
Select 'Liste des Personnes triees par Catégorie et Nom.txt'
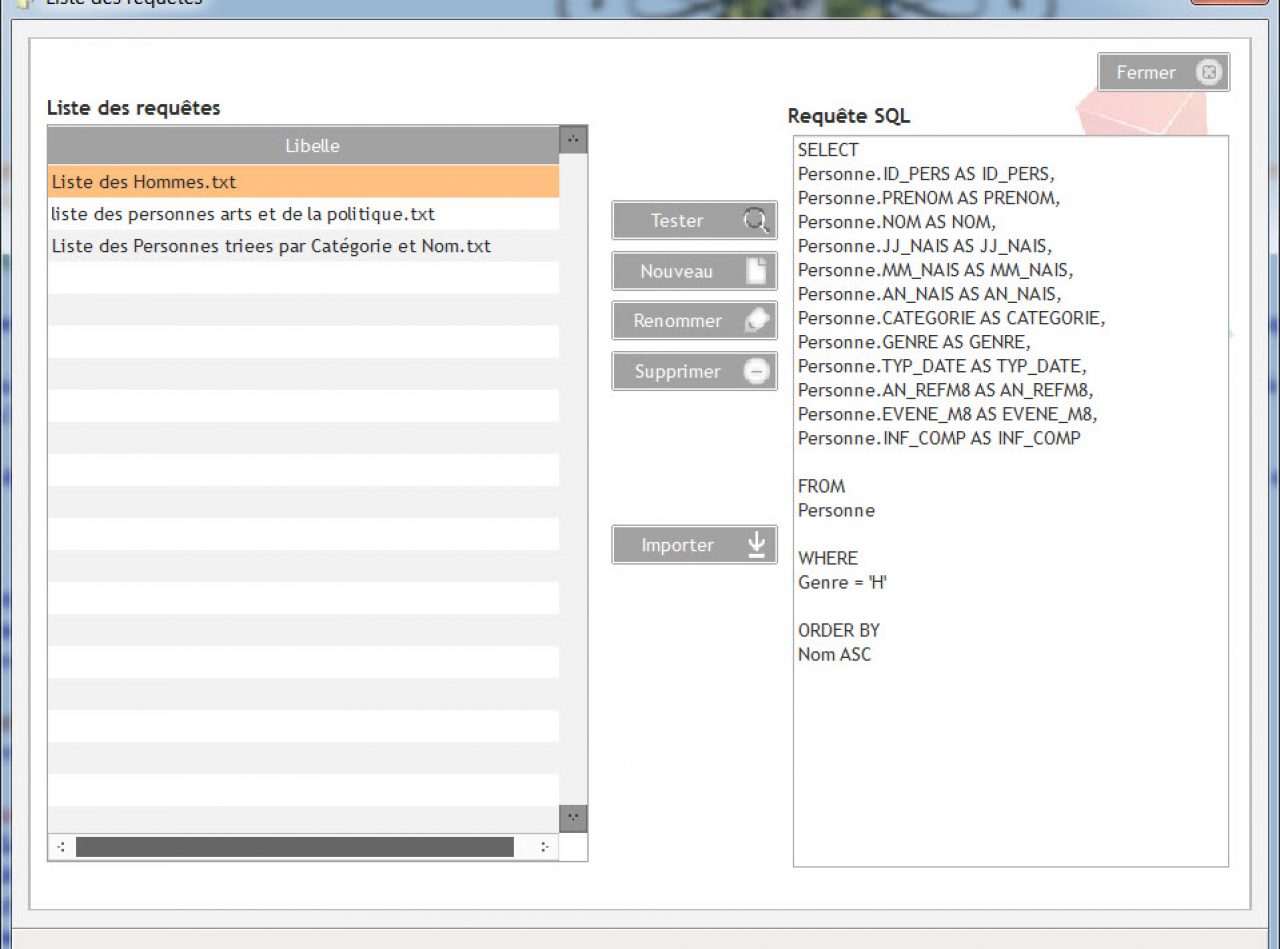pos(271,246)
